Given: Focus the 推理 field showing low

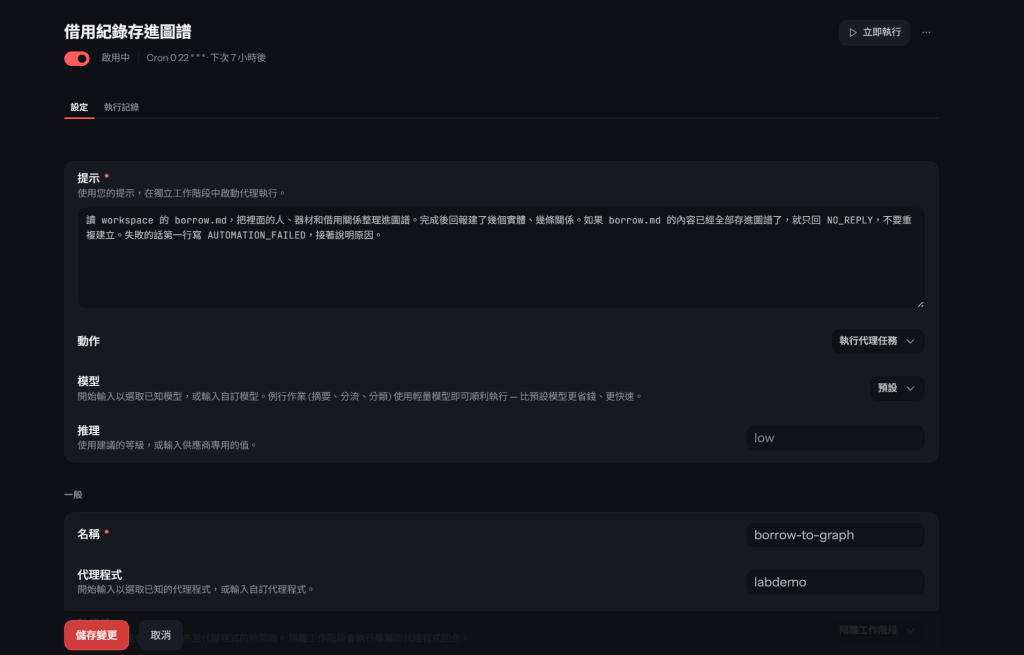Looking at the screenshot, I should 835,438.
